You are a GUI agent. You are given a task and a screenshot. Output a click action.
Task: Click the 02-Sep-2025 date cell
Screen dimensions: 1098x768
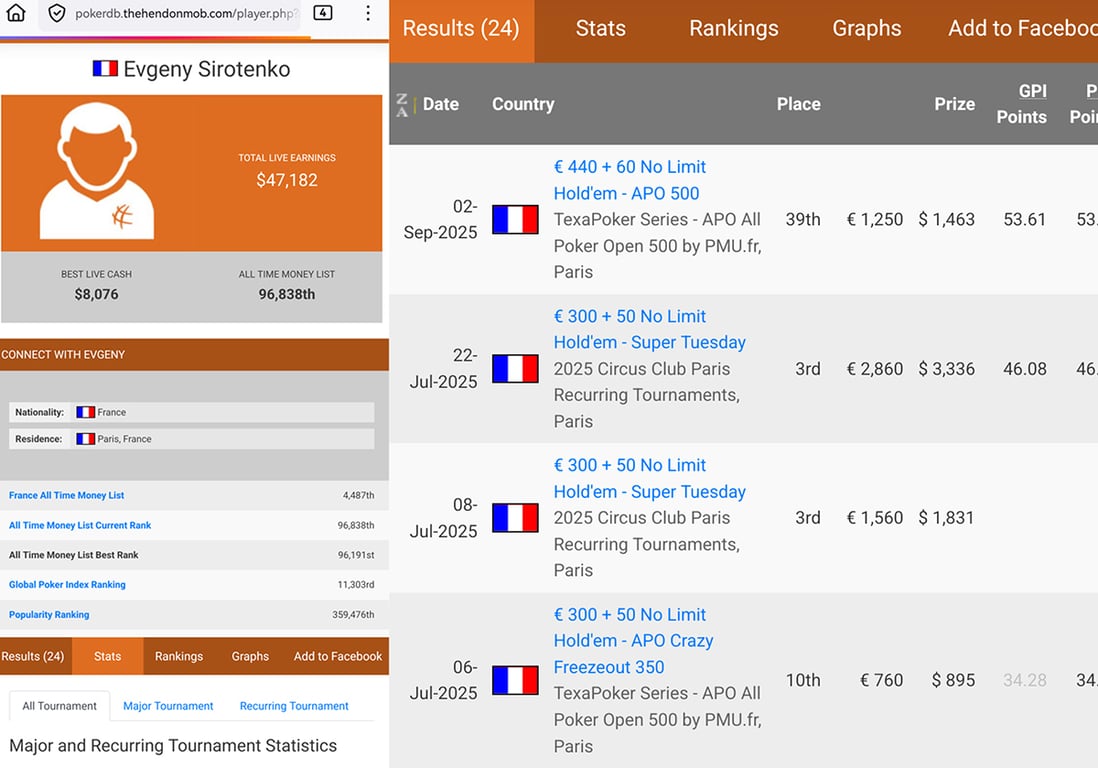(x=440, y=219)
